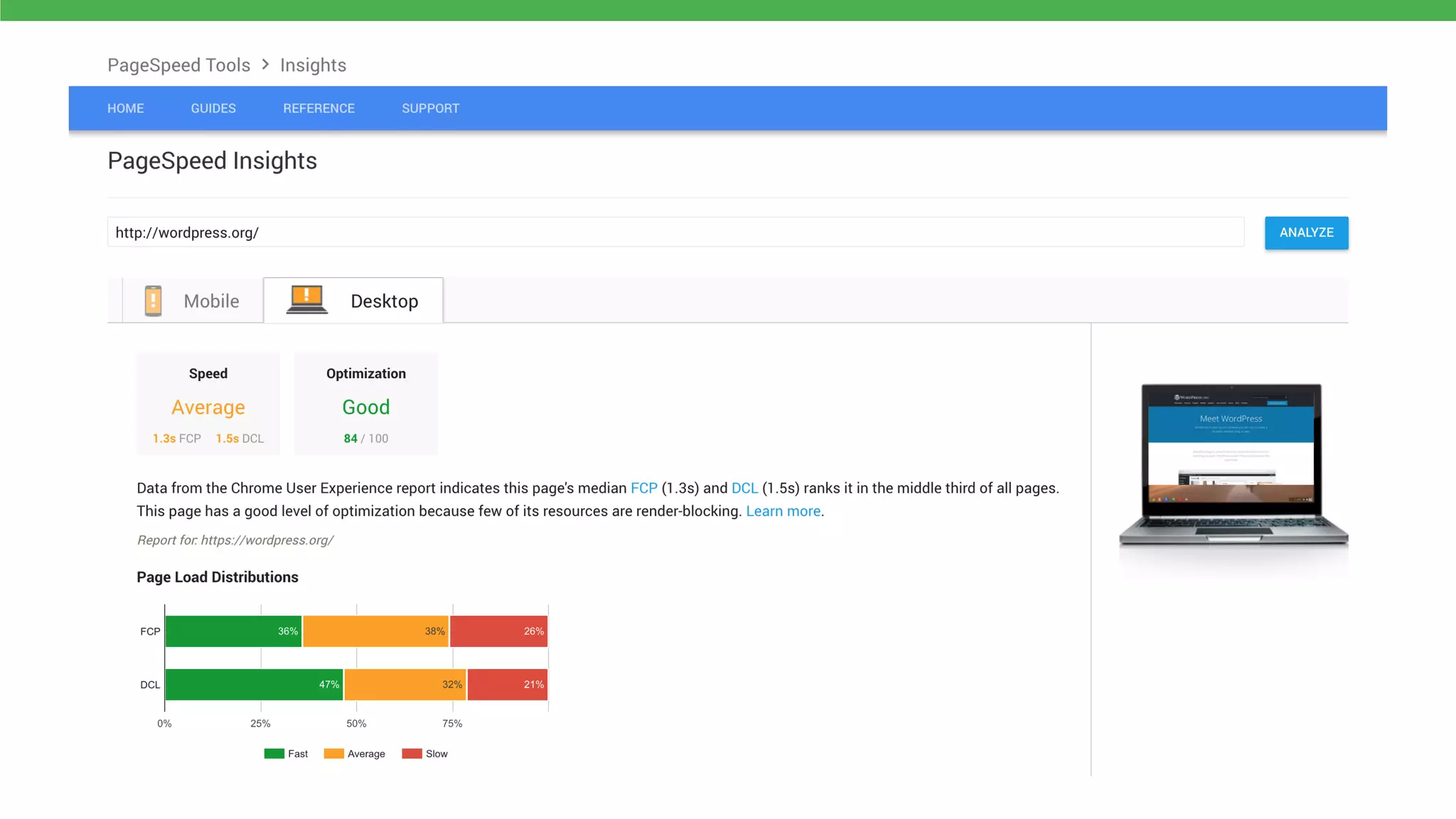Click the green 36% FCP bar segment

(233, 631)
